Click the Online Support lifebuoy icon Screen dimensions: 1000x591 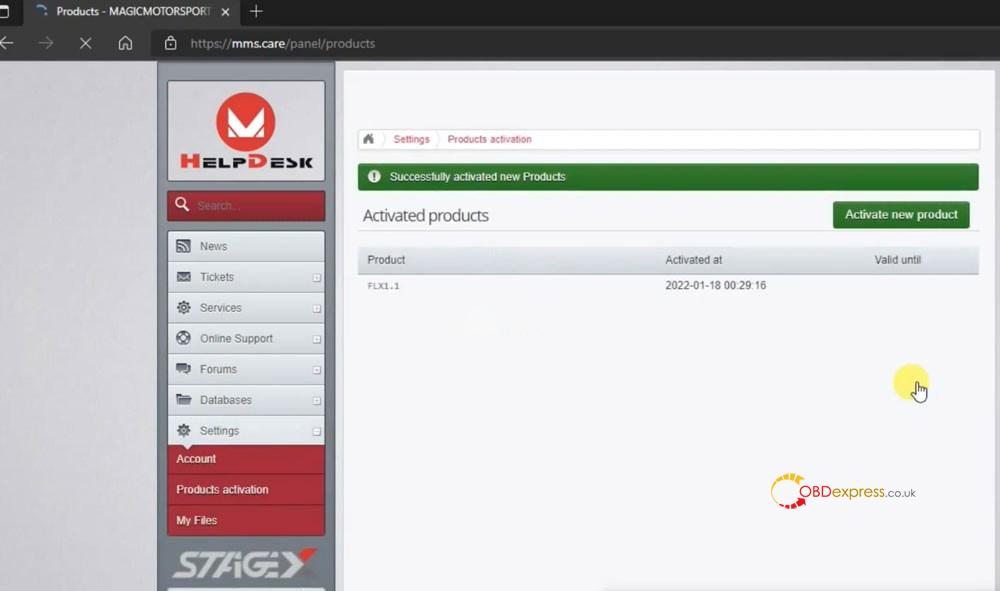tap(183, 338)
